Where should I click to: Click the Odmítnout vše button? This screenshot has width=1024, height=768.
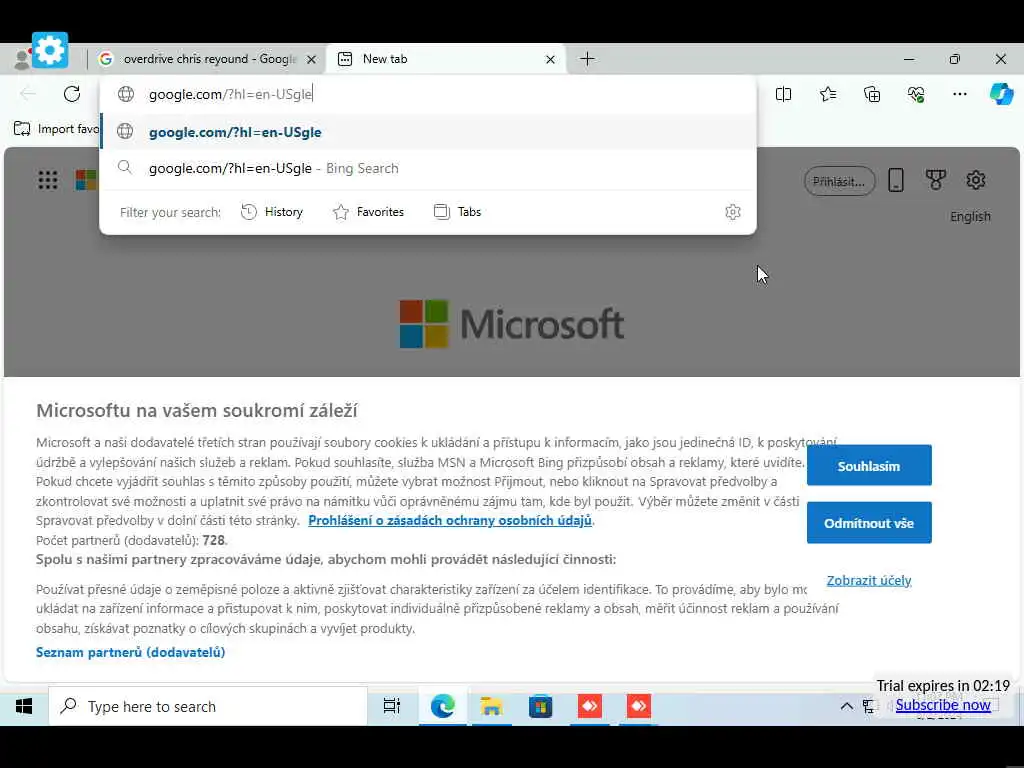coord(869,522)
